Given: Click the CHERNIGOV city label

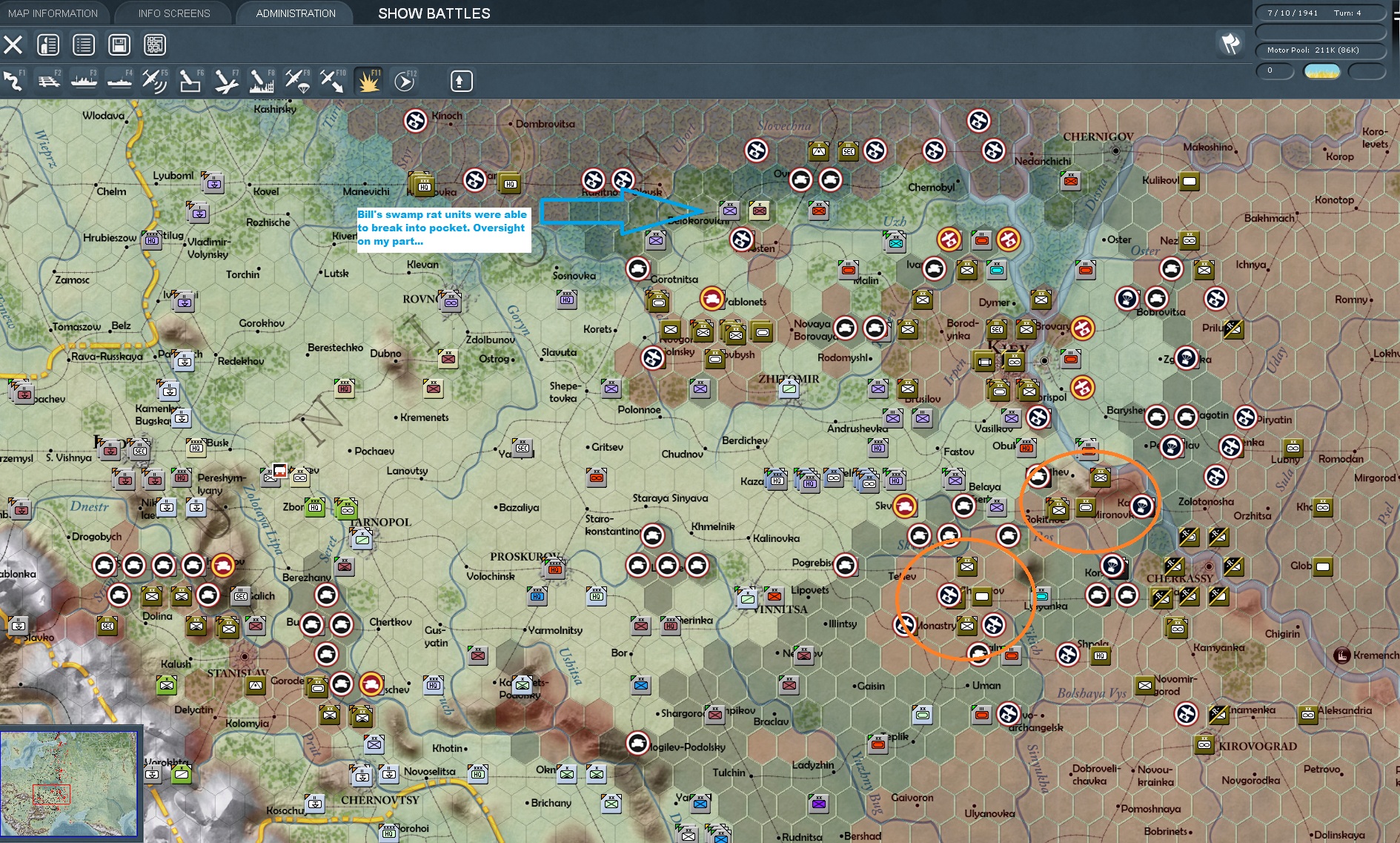Looking at the screenshot, I should pyautogui.click(x=1098, y=136).
